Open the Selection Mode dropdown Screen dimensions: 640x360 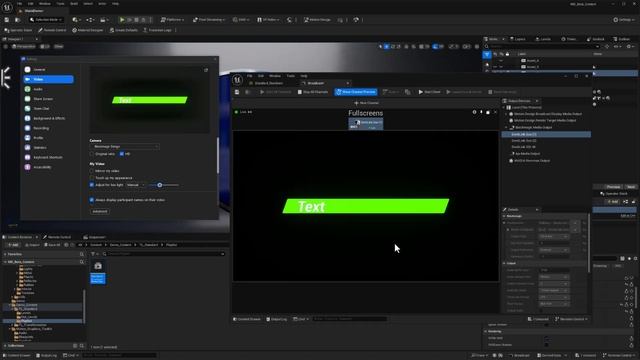(x=46, y=20)
